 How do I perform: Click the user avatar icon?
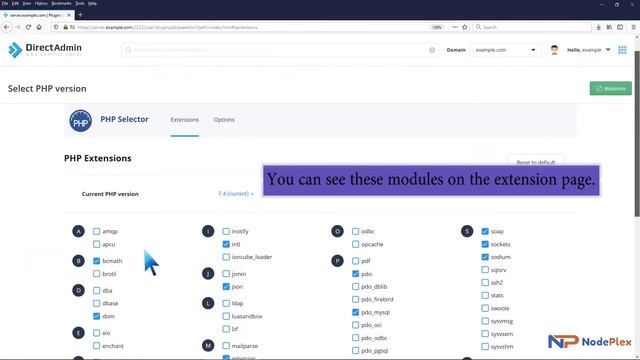coord(554,50)
